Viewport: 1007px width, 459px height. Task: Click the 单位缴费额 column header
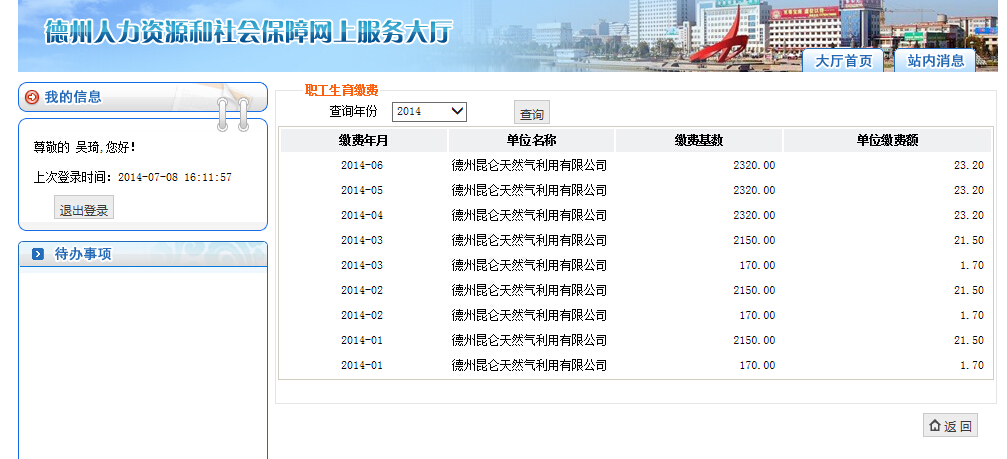[x=887, y=140]
